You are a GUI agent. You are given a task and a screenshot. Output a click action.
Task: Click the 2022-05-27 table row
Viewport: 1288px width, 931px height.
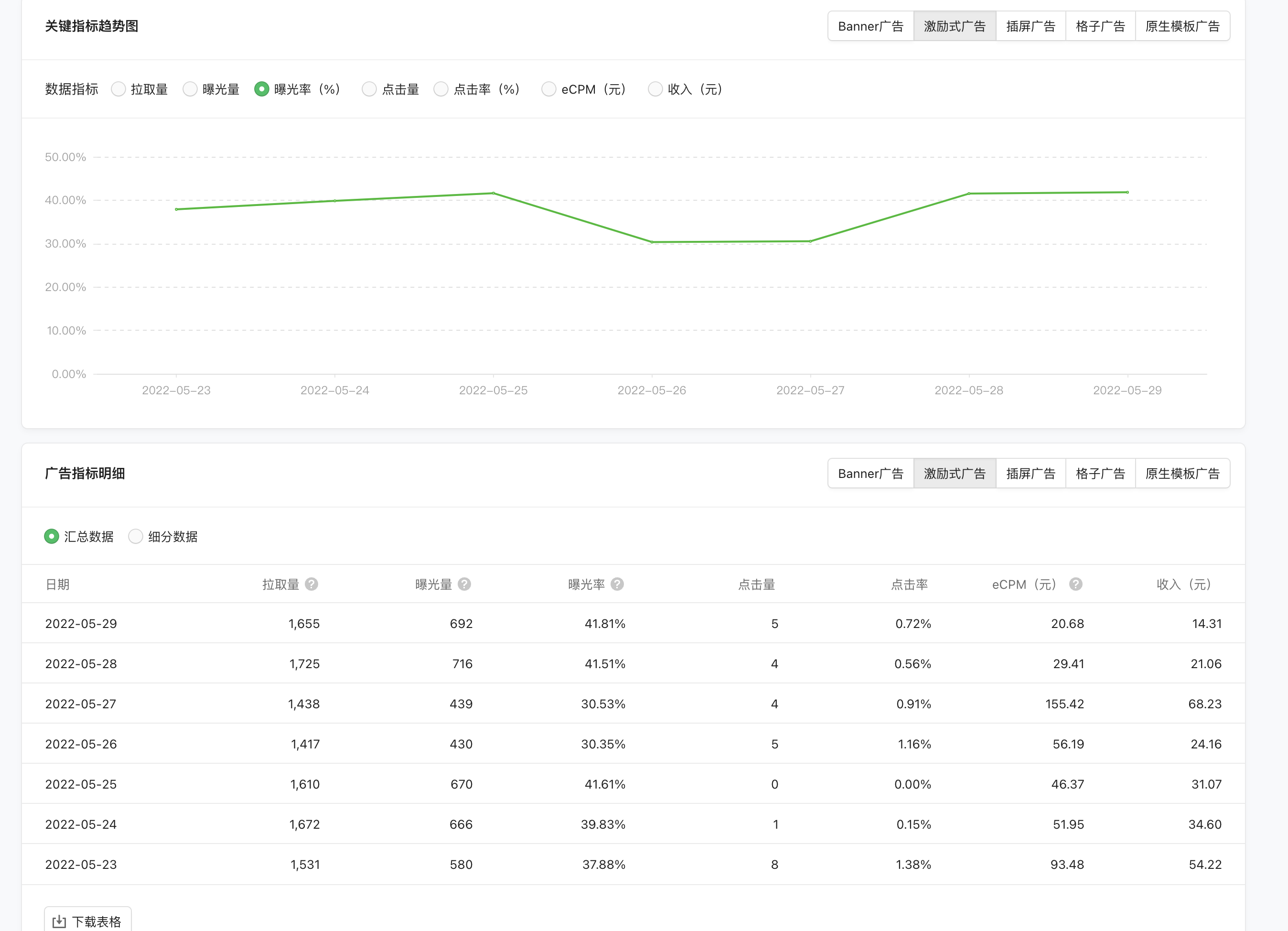click(x=633, y=703)
